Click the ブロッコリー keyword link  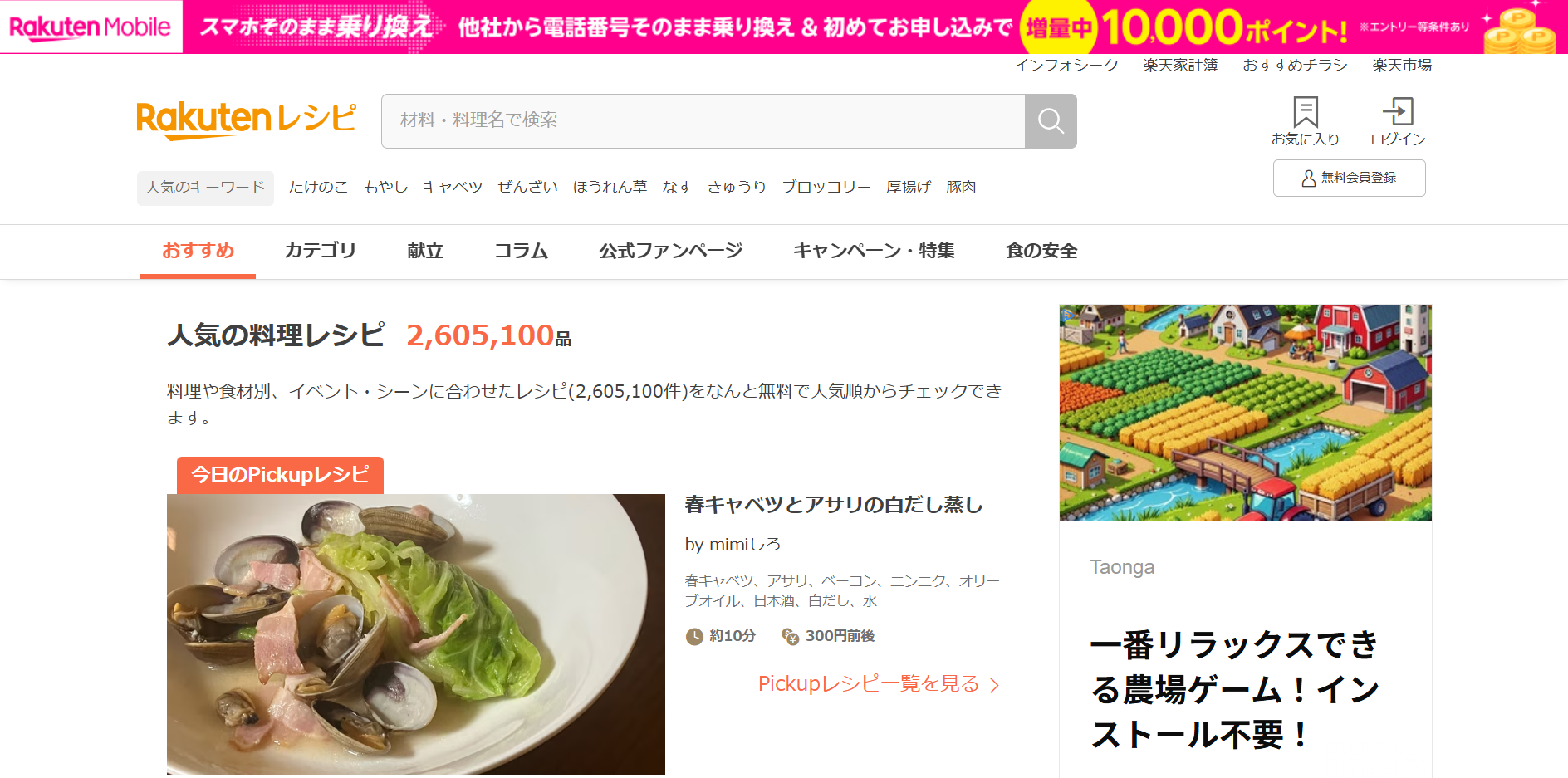tap(826, 188)
